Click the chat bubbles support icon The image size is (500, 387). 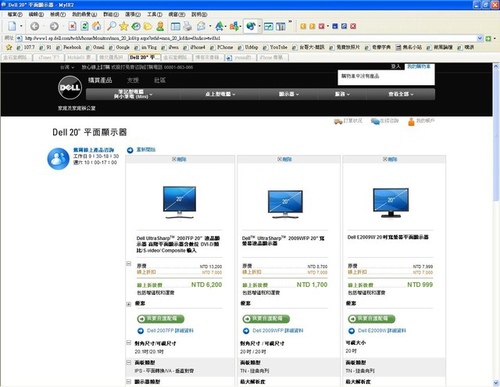(x=375, y=122)
